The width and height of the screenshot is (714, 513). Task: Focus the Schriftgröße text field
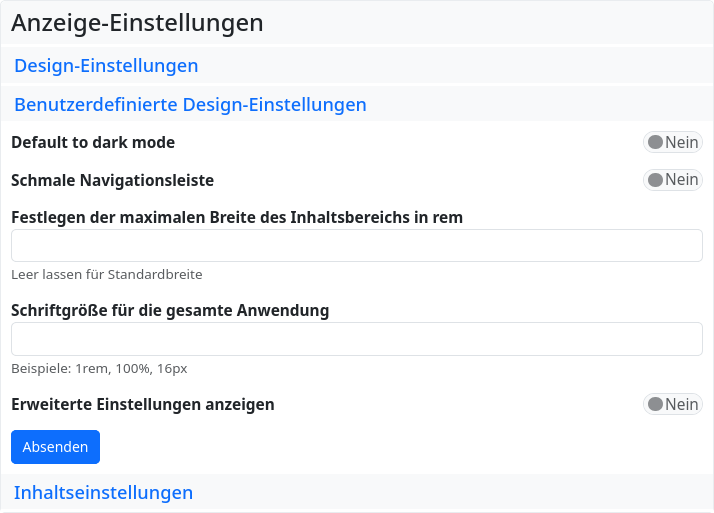356,339
